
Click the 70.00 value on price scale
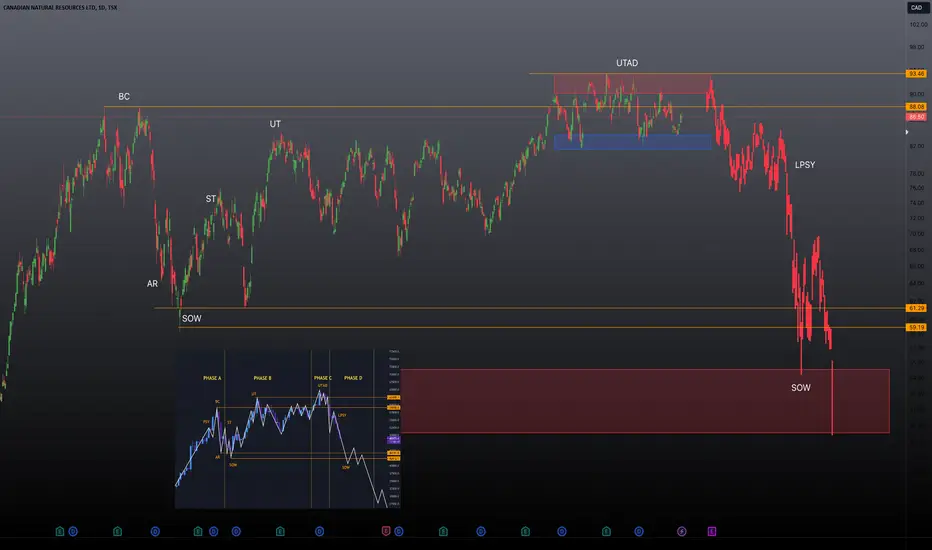tap(917, 234)
